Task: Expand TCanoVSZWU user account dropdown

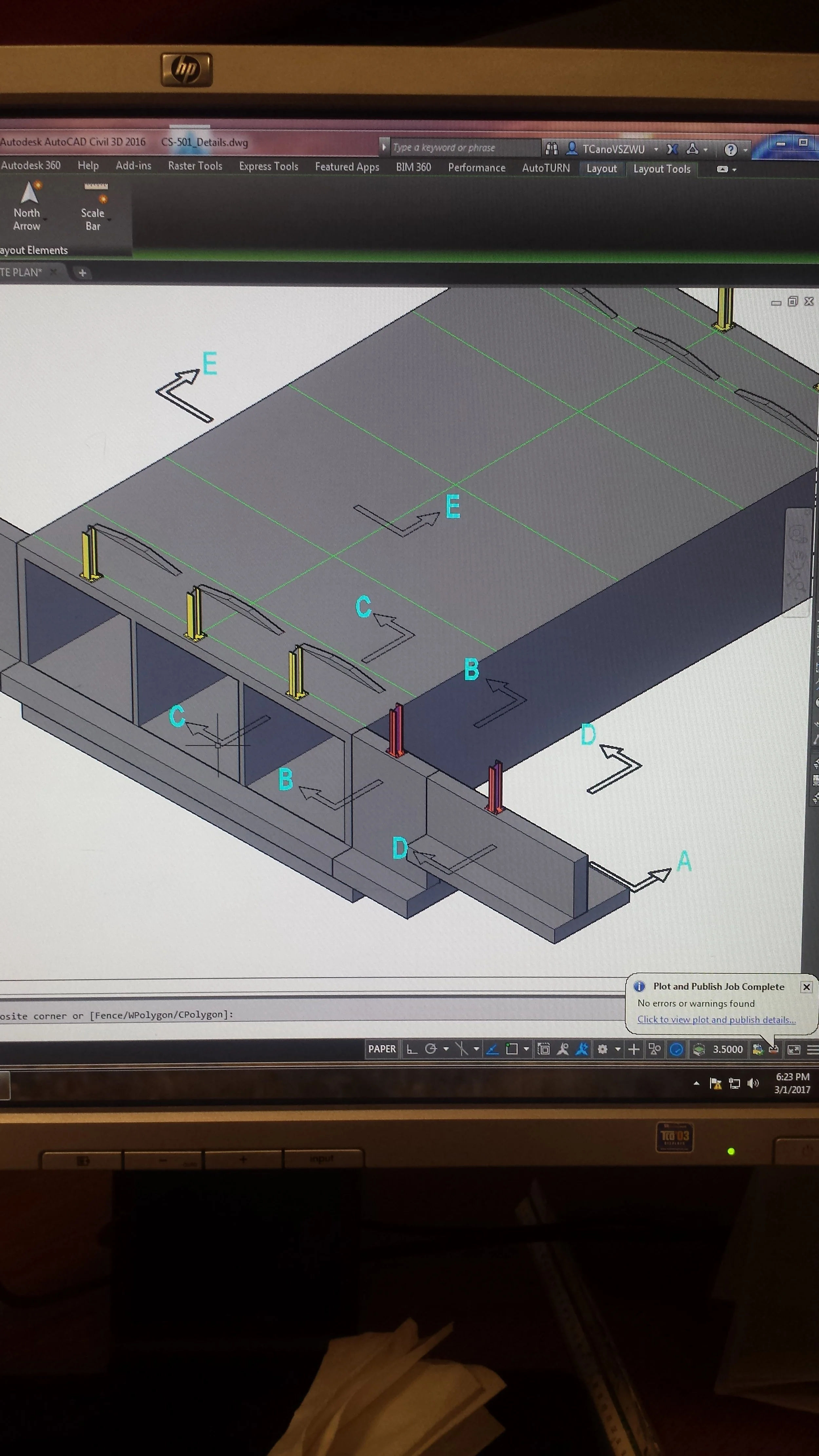Action: 656,149
